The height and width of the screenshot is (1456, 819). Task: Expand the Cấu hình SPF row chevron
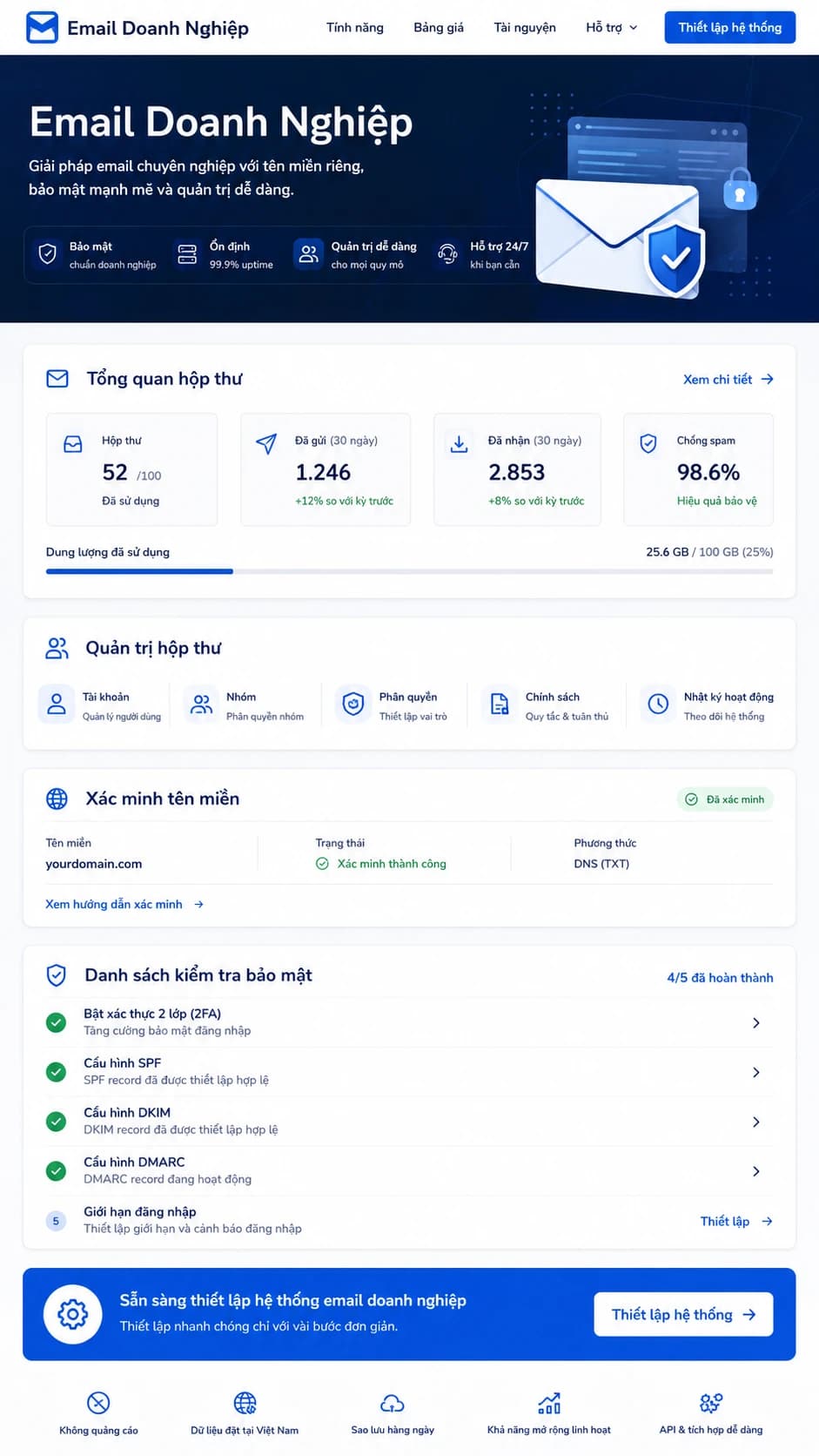coord(755,1072)
